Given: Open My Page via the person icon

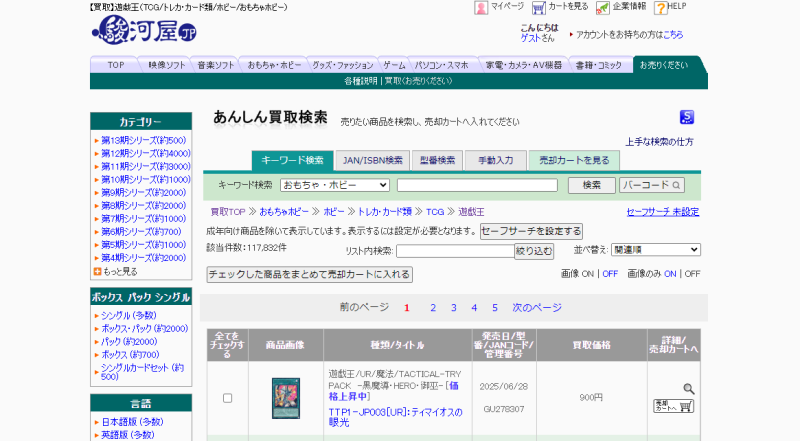Looking at the screenshot, I should (x=480, y=7).
